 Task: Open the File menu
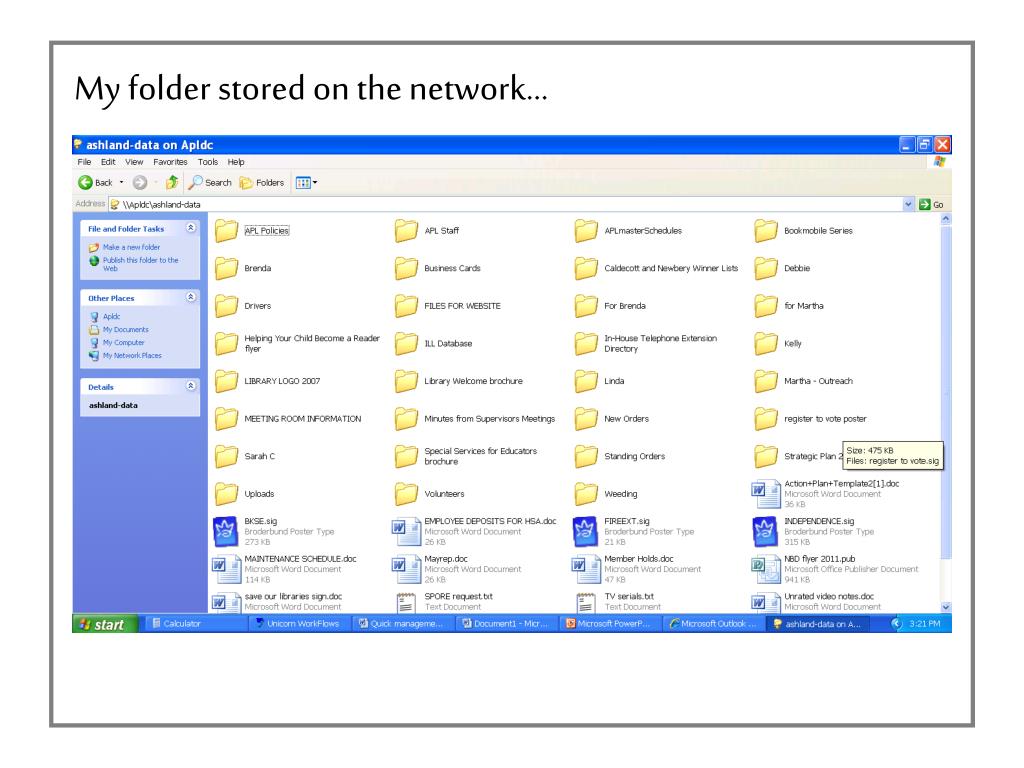(x=84, y=162)
